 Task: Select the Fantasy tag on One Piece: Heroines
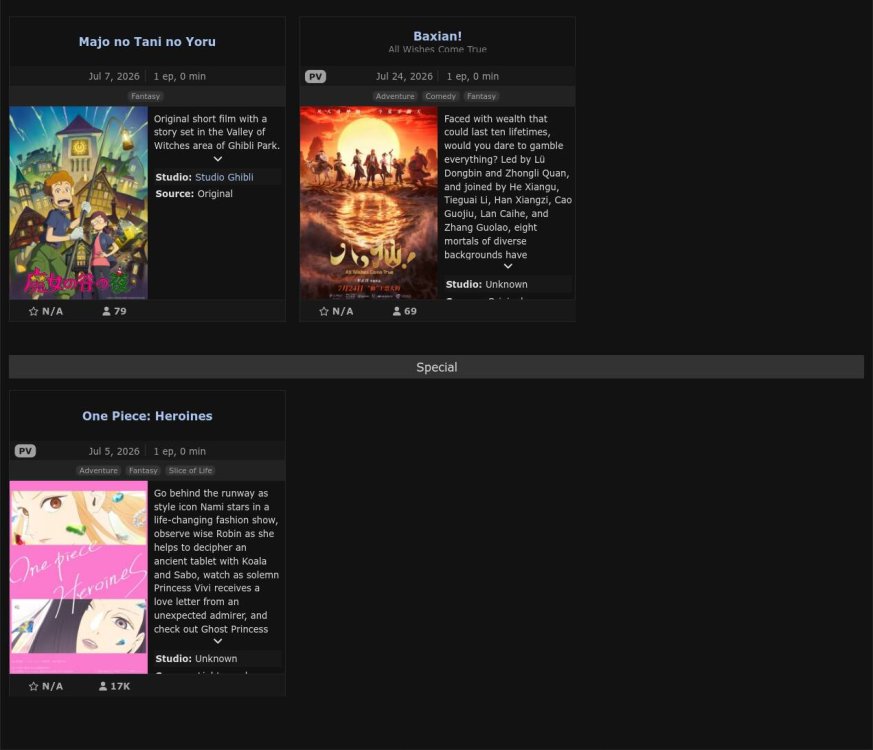[x=143, y=470]
